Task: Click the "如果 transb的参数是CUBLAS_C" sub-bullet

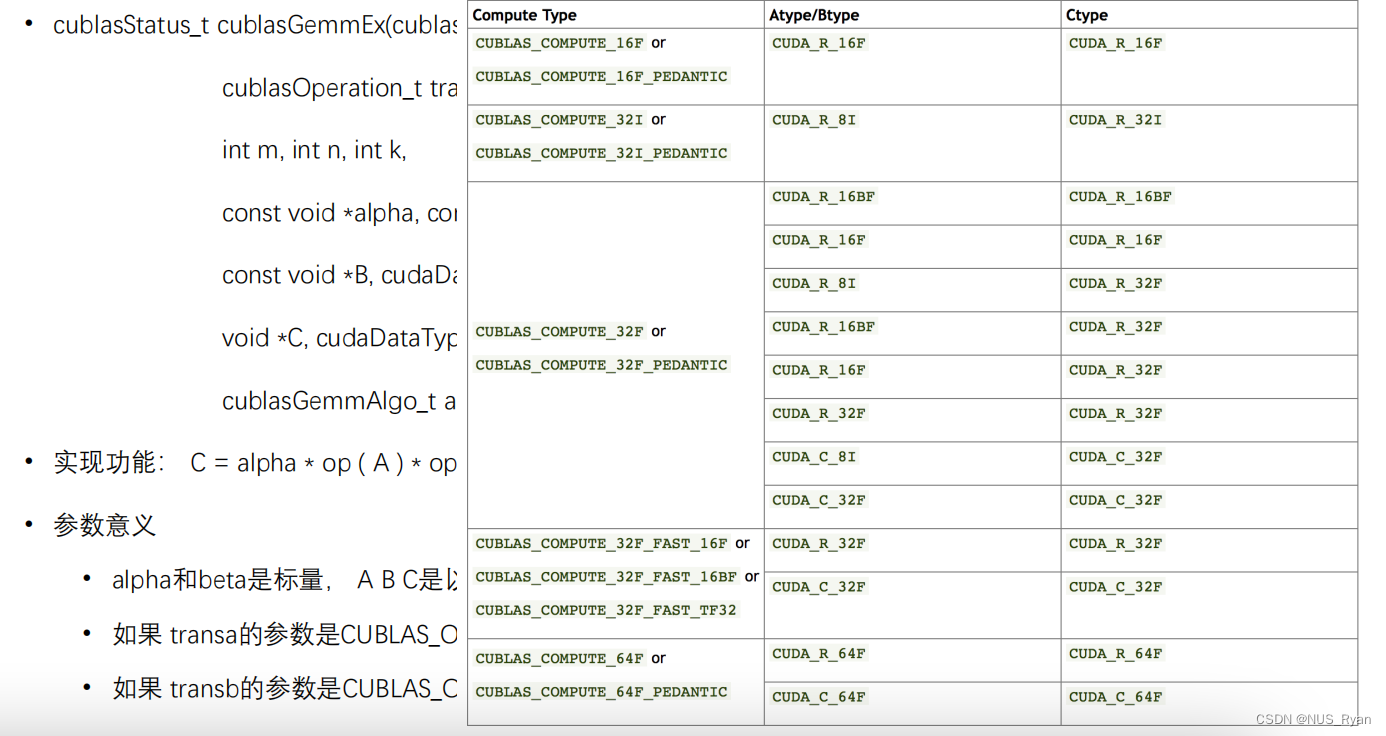Action: [x=285, y=688]
